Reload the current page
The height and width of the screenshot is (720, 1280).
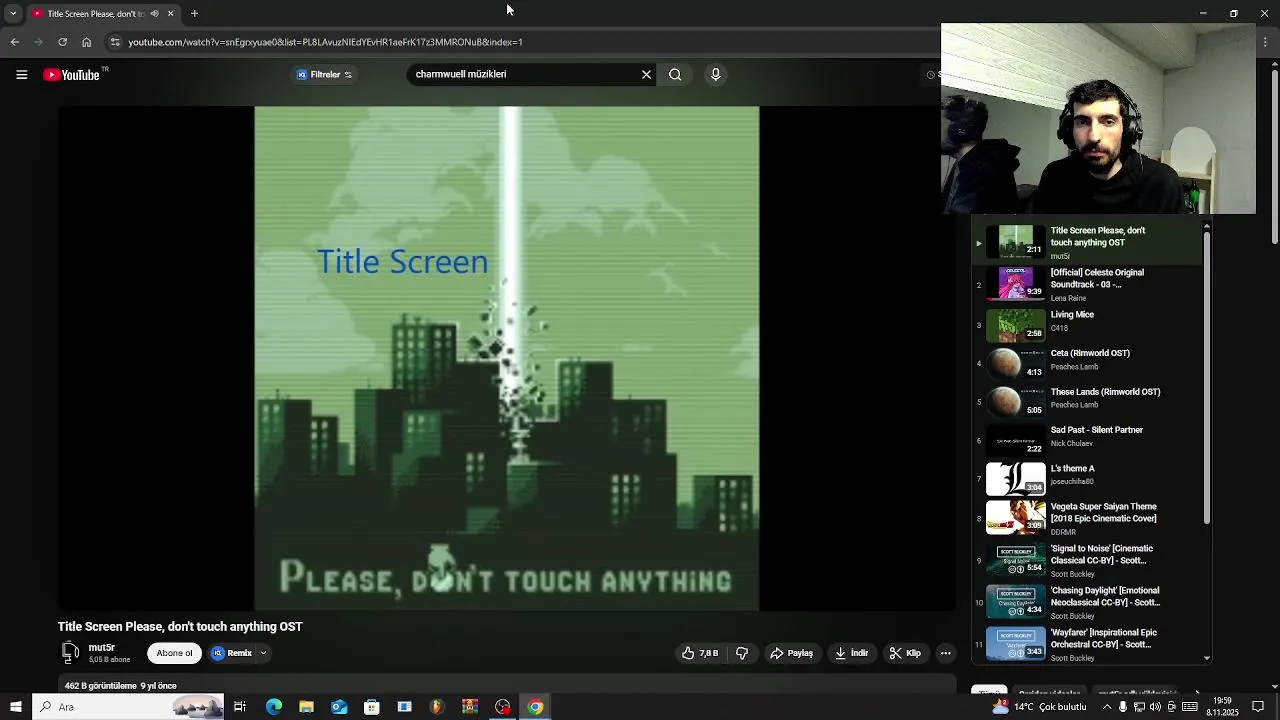pyautogui.click(x=62, y=42)
